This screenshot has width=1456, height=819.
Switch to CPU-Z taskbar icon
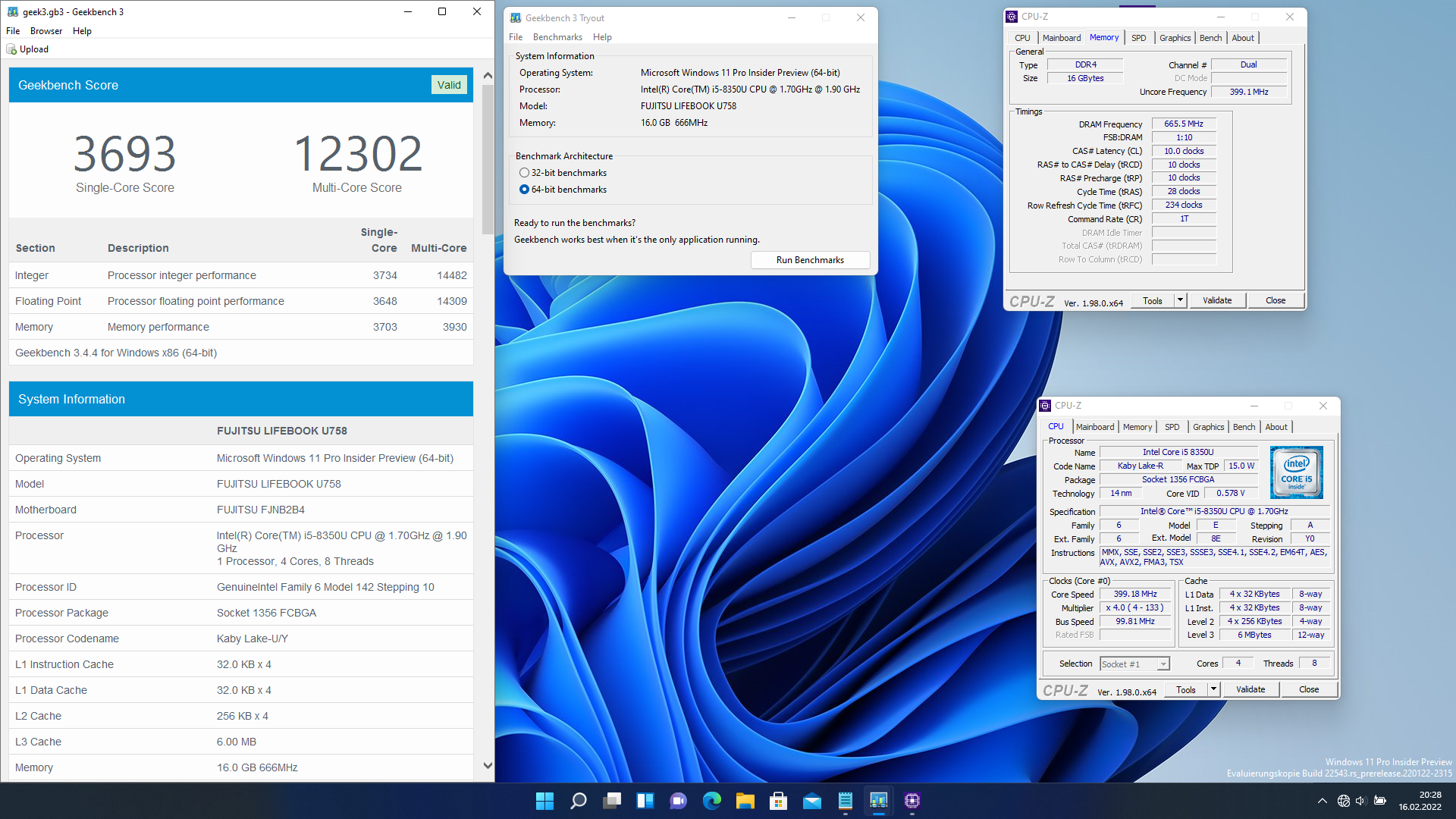click(x=912, y=801)
